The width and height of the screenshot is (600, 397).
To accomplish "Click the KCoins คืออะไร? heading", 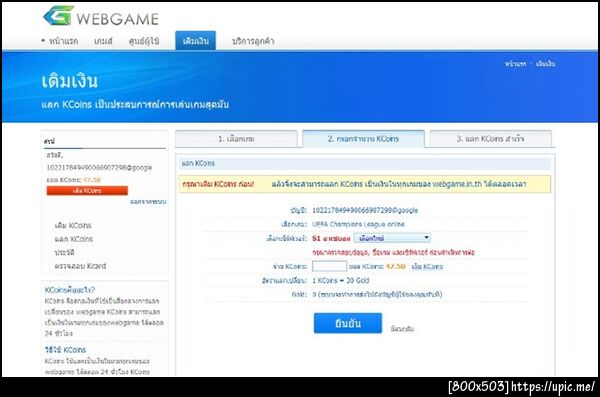I will click(70, 290).
